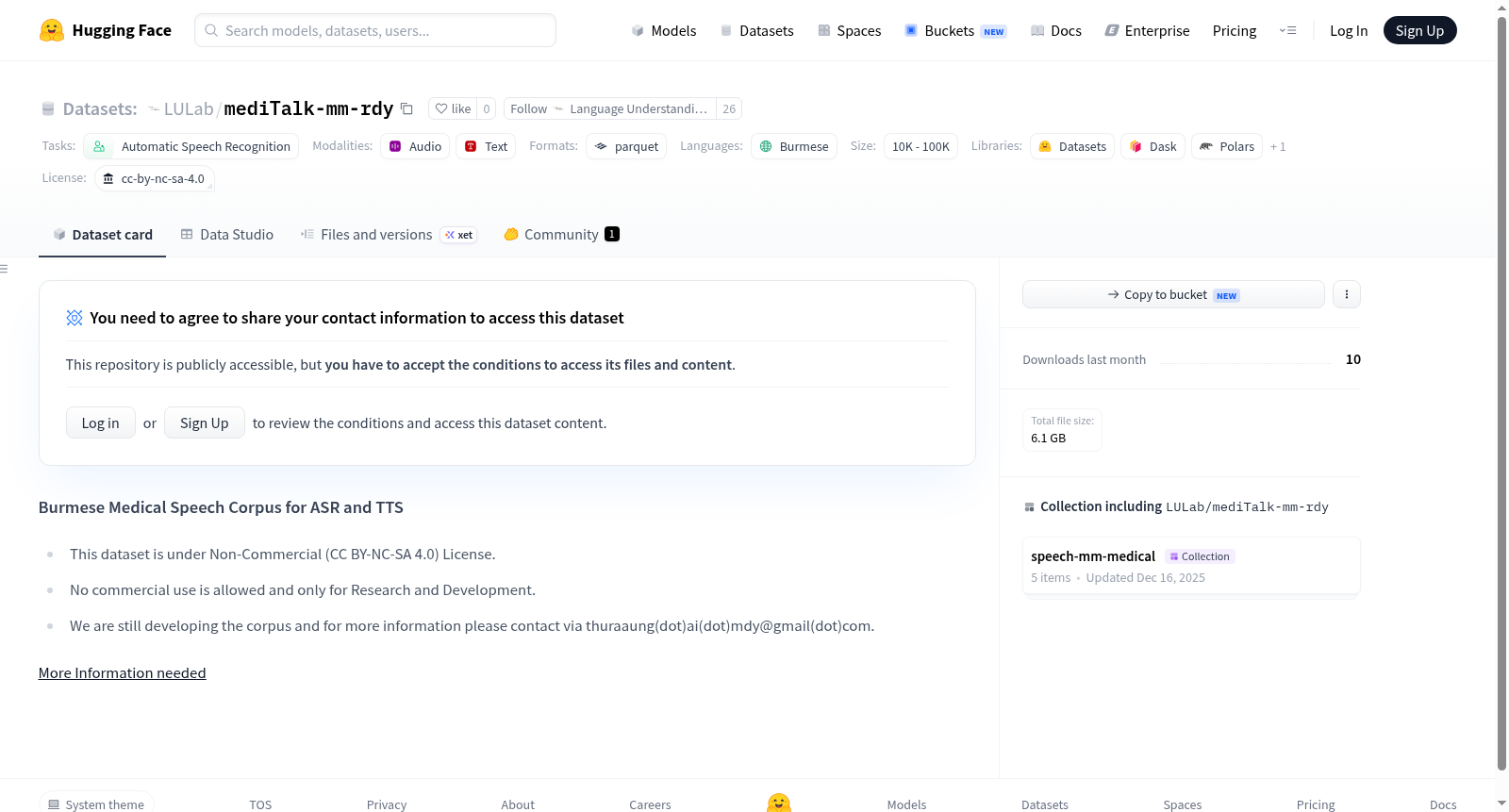Click the page vertical scrollbar

1502,392
